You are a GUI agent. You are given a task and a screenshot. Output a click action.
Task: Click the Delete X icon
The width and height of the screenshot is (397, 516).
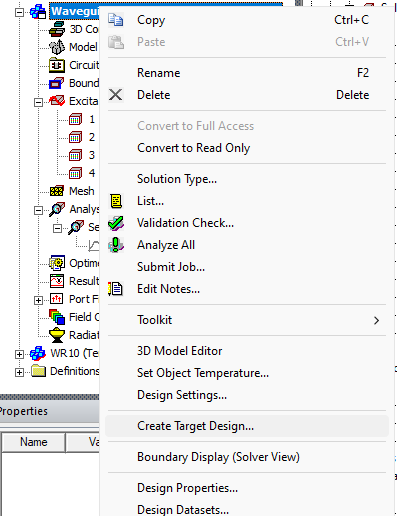(x=116, y=95)
